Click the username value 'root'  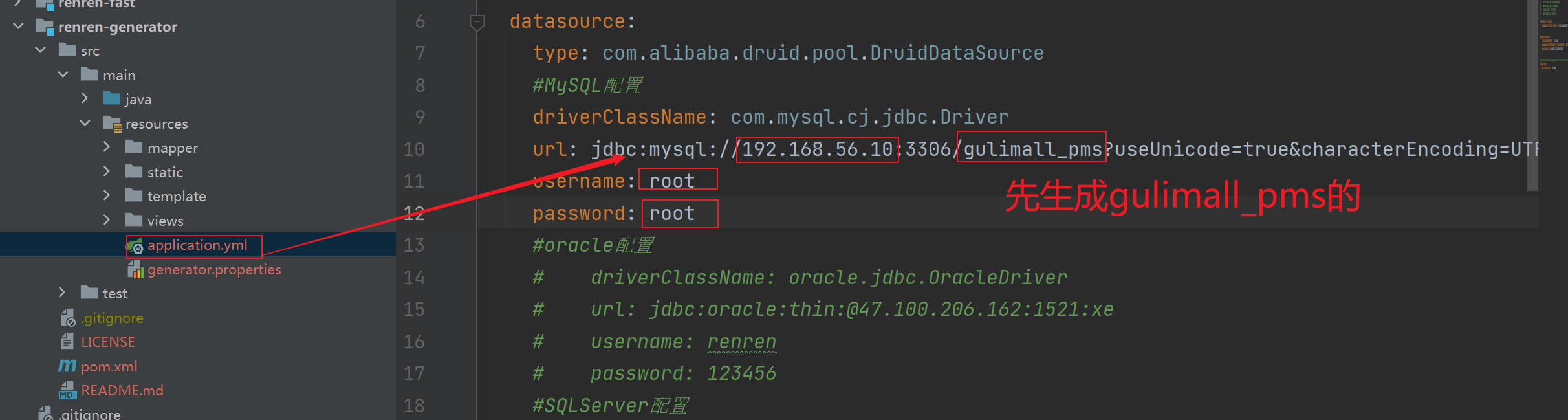(671, 181)
